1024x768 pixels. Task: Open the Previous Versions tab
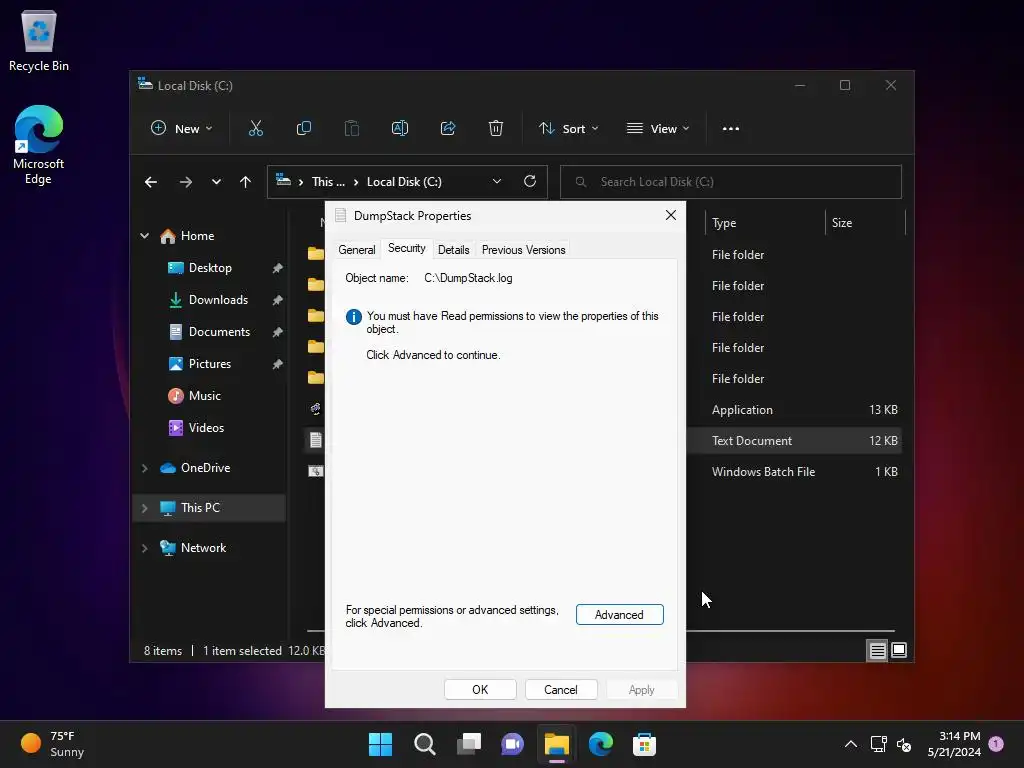[523, 250]
